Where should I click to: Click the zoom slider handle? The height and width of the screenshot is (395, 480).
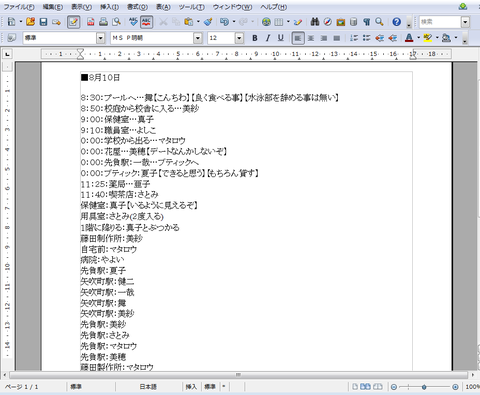[x=424, y=387]
